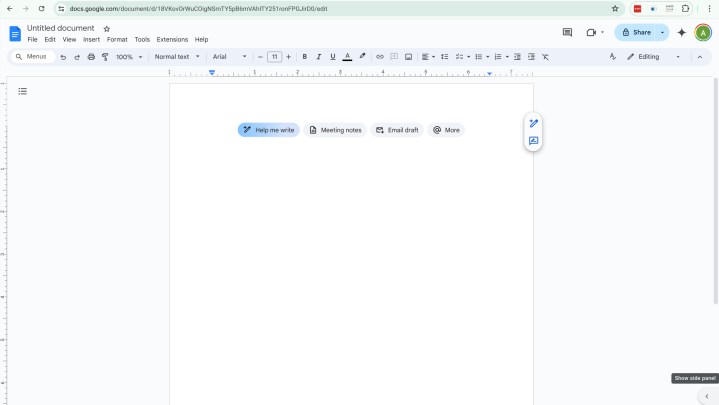Toggle italic formatting
The width and height of the screenshot is (719, 405).
pos(318,57)
